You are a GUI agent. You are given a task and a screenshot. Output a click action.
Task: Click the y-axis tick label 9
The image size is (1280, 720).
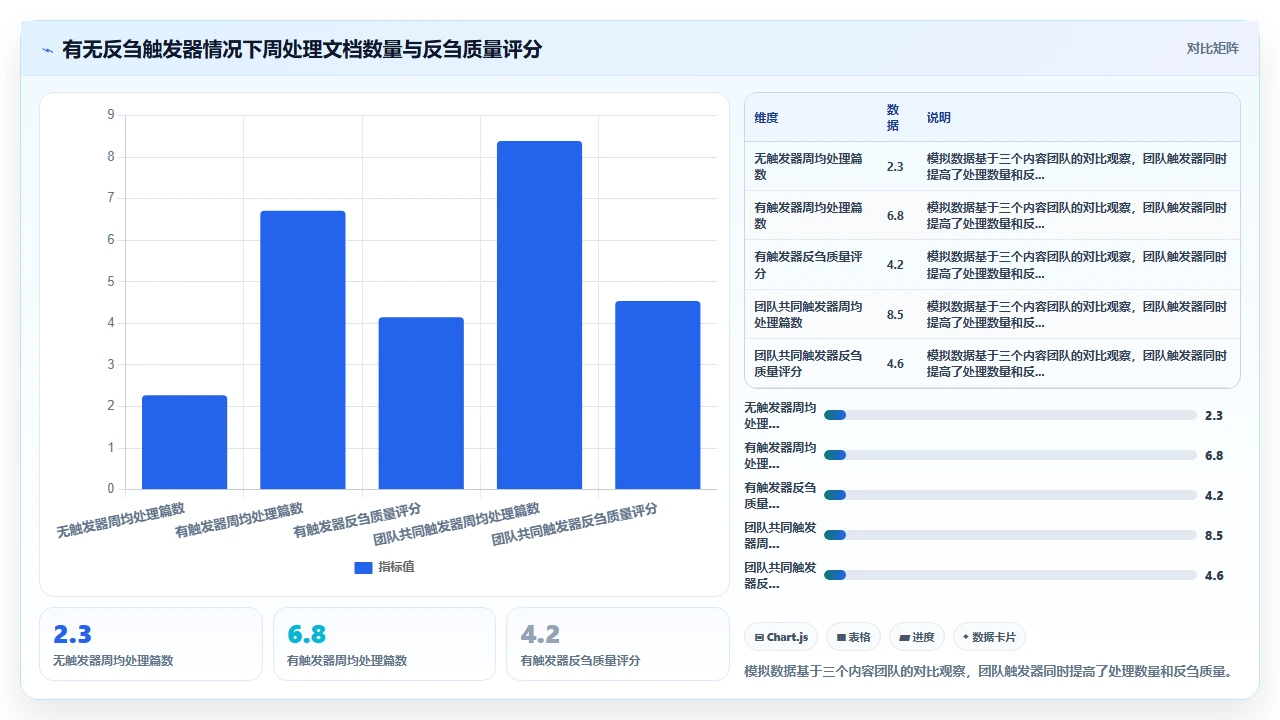tap(111, 115)
